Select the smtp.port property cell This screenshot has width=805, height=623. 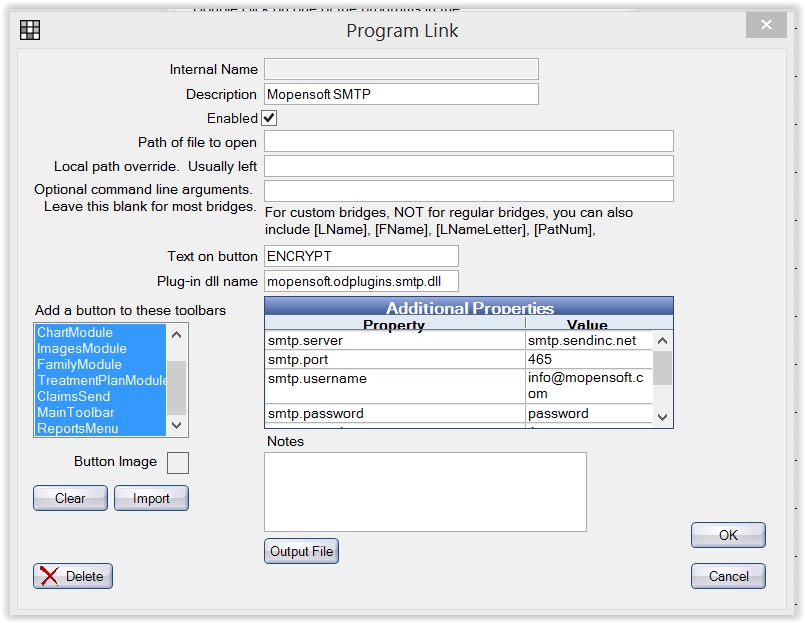[x=395, y=360]
